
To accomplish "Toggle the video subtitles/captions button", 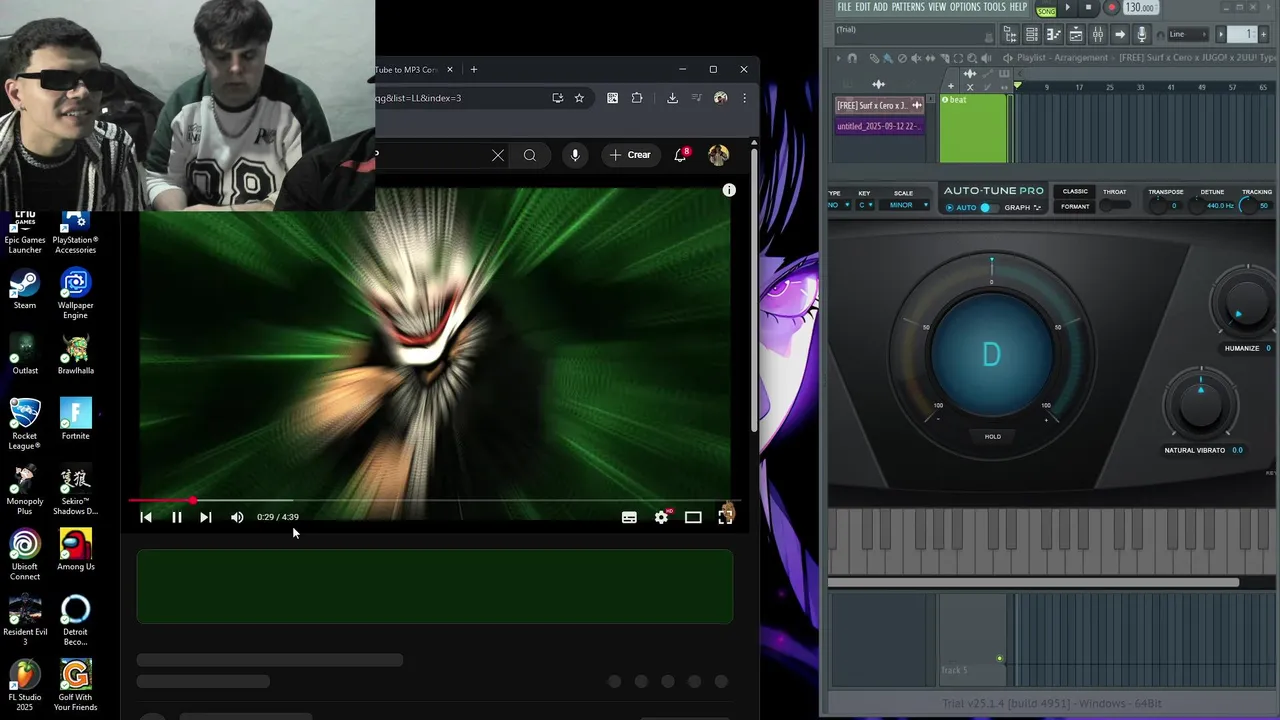I will pyautogui.click(x=629, y=517).
